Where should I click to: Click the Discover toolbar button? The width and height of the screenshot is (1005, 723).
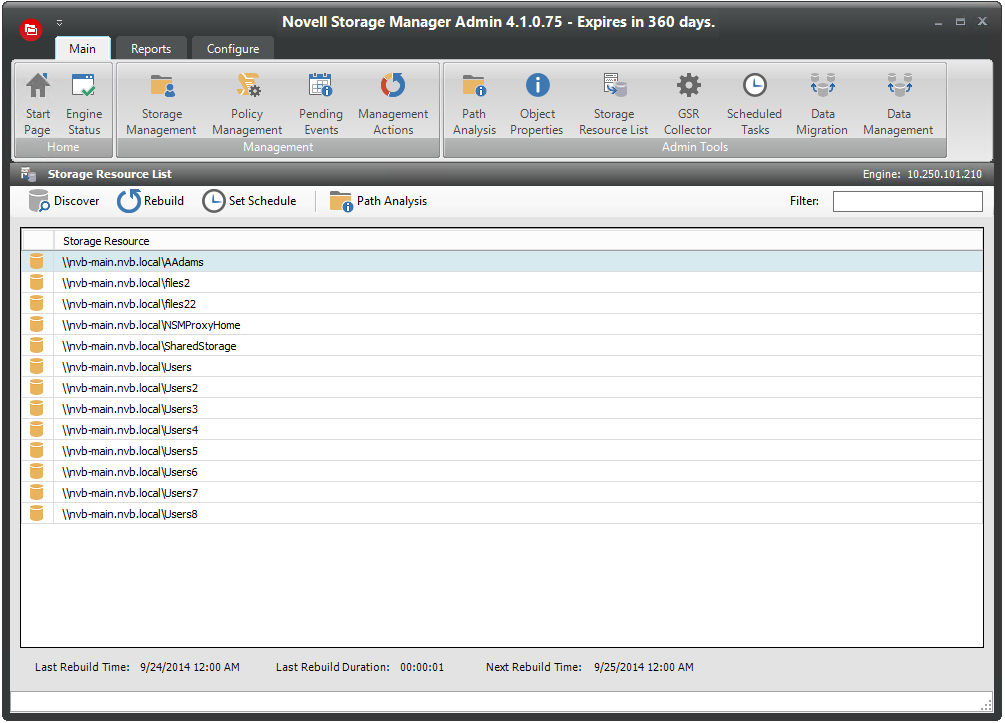pyautogui.click(x=64, y=201)
